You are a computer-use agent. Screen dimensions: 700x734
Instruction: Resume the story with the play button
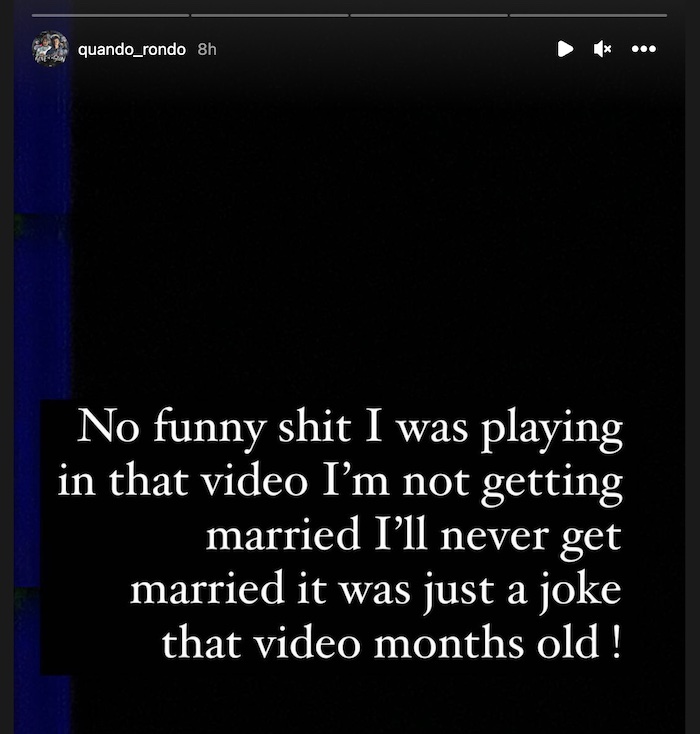565,49
